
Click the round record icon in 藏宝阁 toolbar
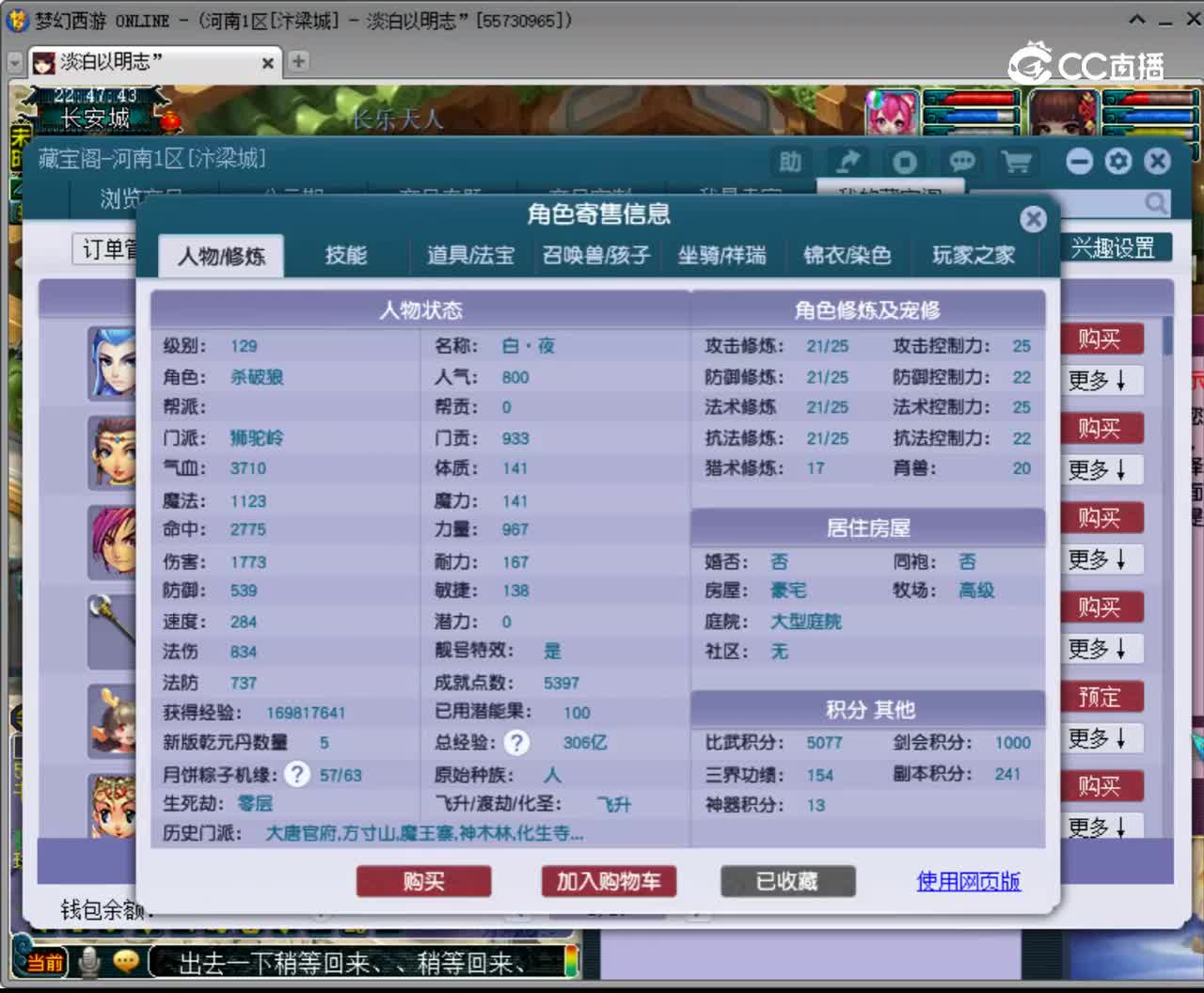click(x=904, y=162)
